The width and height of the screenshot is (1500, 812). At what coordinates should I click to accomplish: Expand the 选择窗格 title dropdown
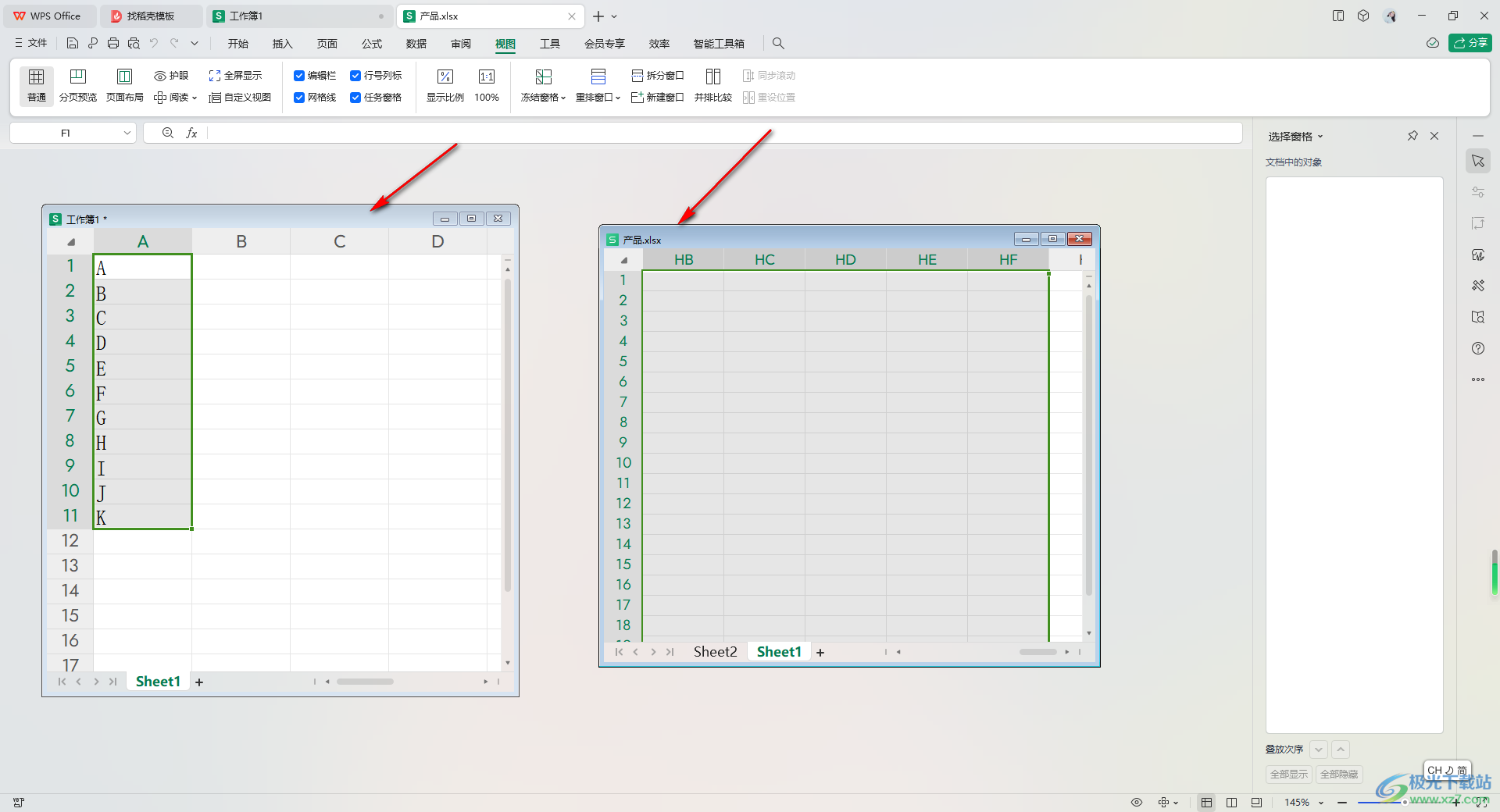pyautogui.click(x=1320, y=137)
